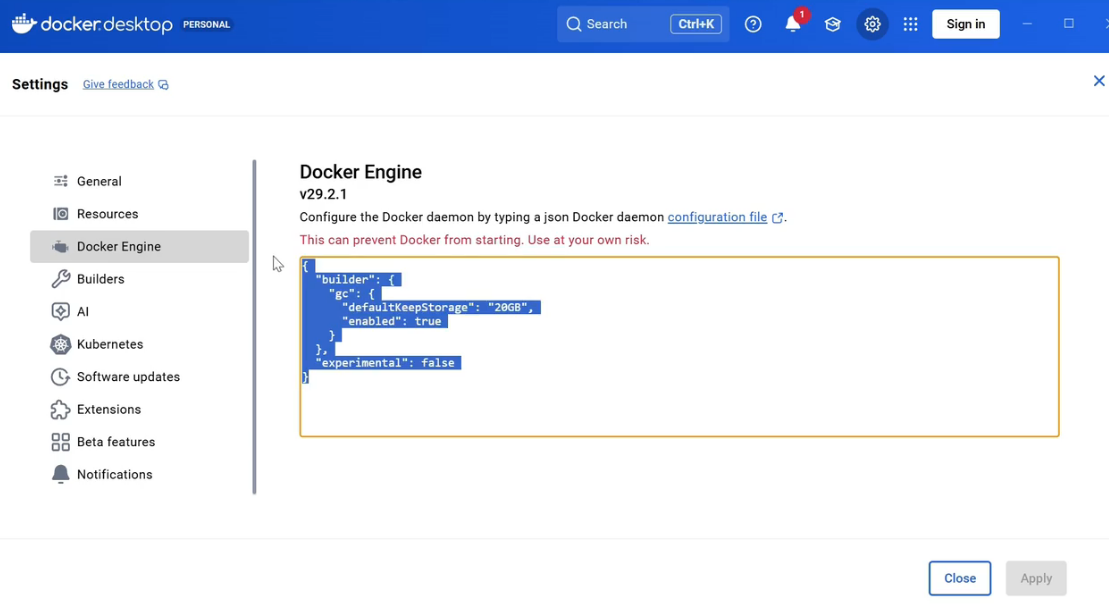
Task: Maximize the Docker Desktop window
Action: (1069, 24)
